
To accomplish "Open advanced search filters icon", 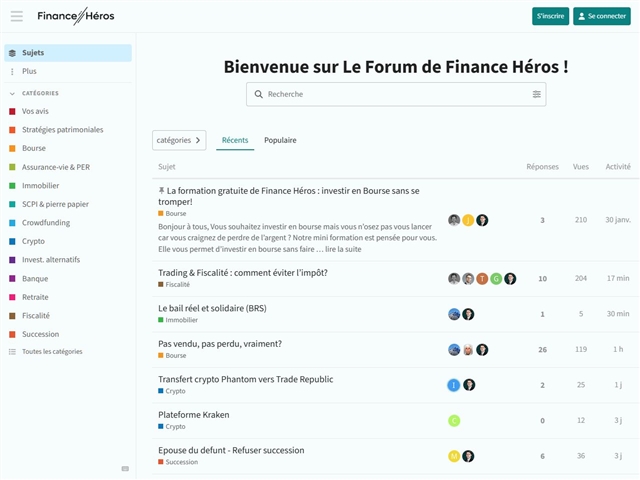I will [536, 94].
